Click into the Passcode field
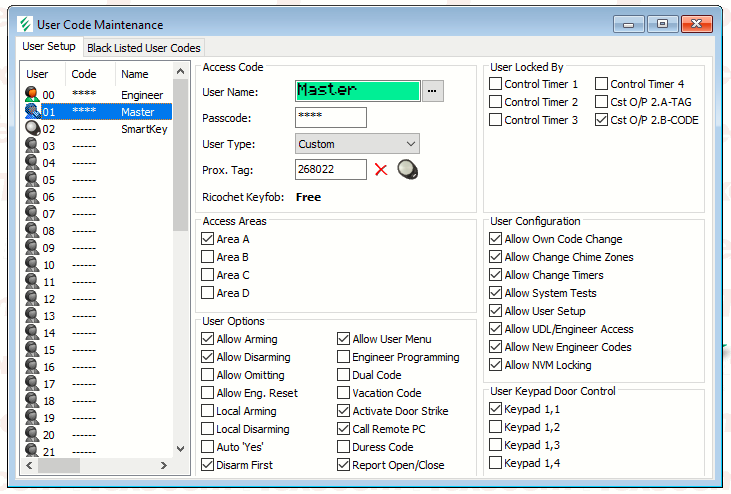 331,118
